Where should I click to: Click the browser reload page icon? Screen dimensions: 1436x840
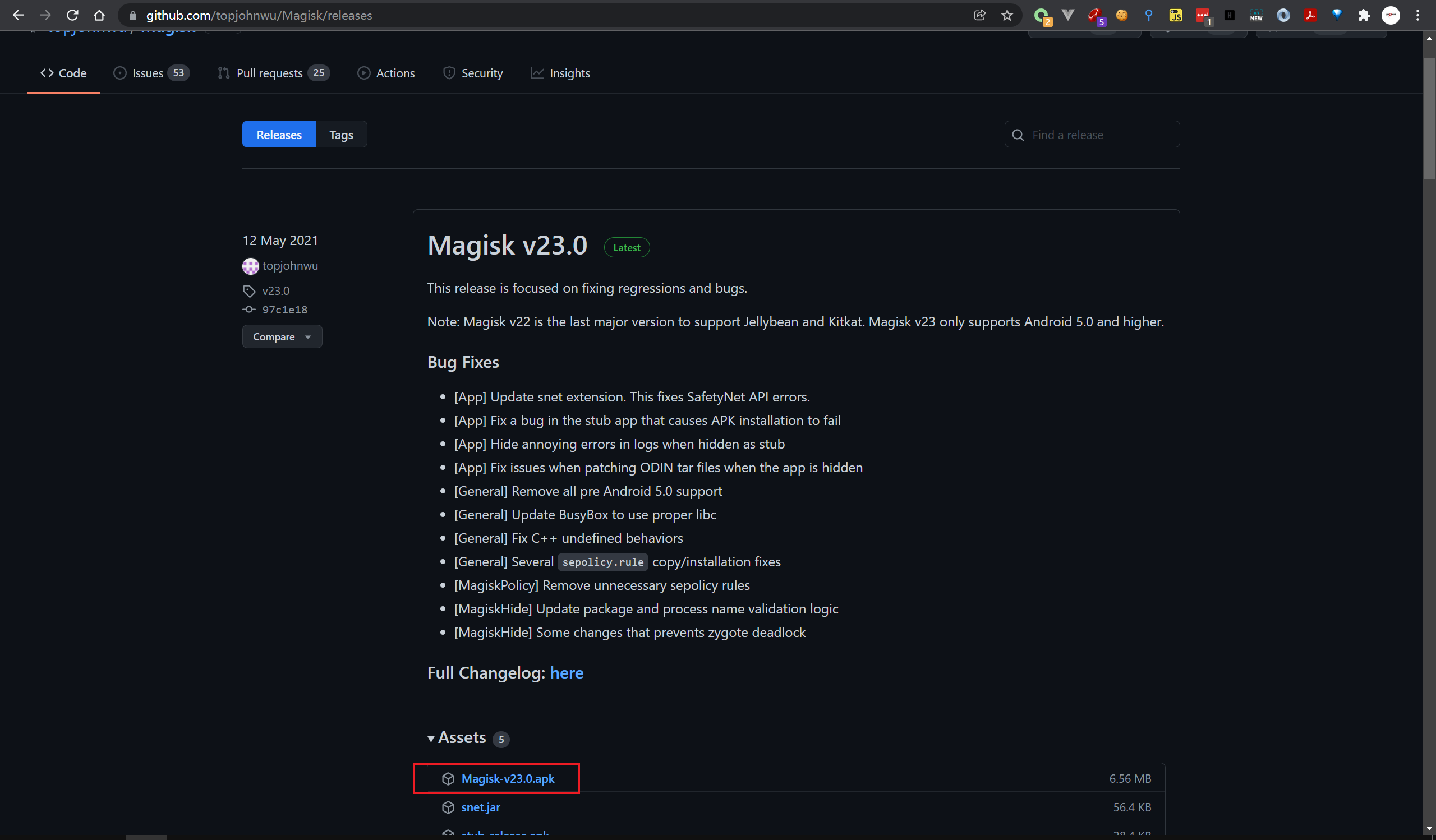pyautogui.click(x=72, y=15)
